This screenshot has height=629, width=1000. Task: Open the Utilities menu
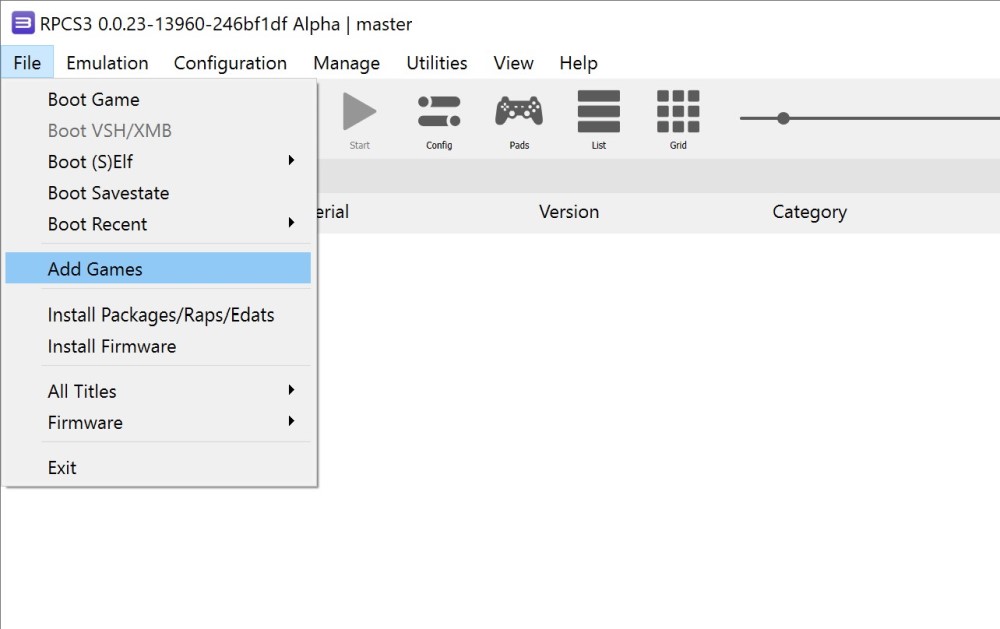pyautogui.click(x=436, y=63)
